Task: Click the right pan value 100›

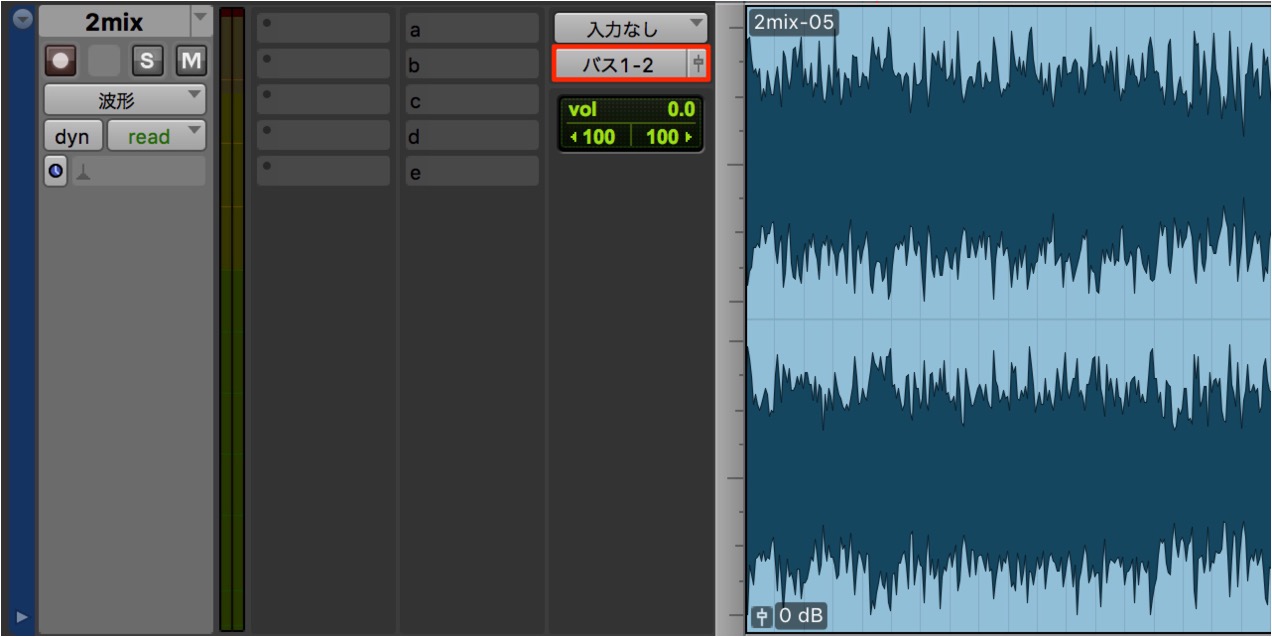Action: click(x=665, y=136)
